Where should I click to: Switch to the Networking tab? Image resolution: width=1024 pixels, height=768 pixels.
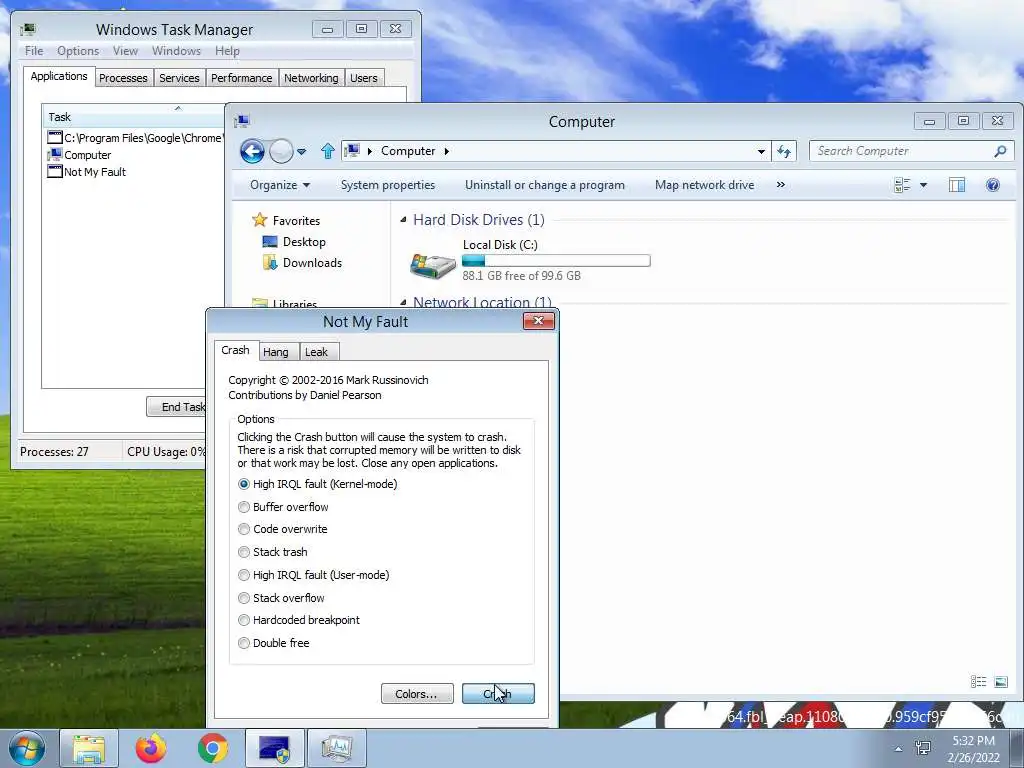(311, 78)
